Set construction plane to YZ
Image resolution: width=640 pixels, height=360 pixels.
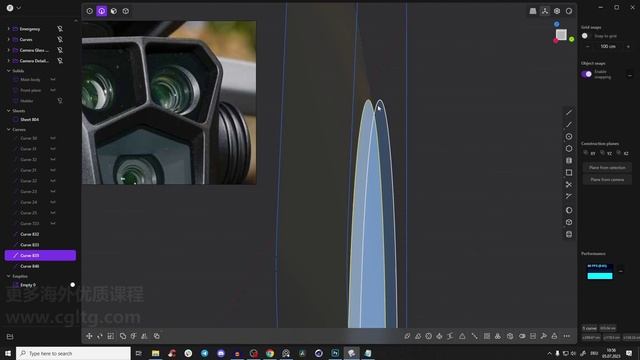click(x=606, y=153)
